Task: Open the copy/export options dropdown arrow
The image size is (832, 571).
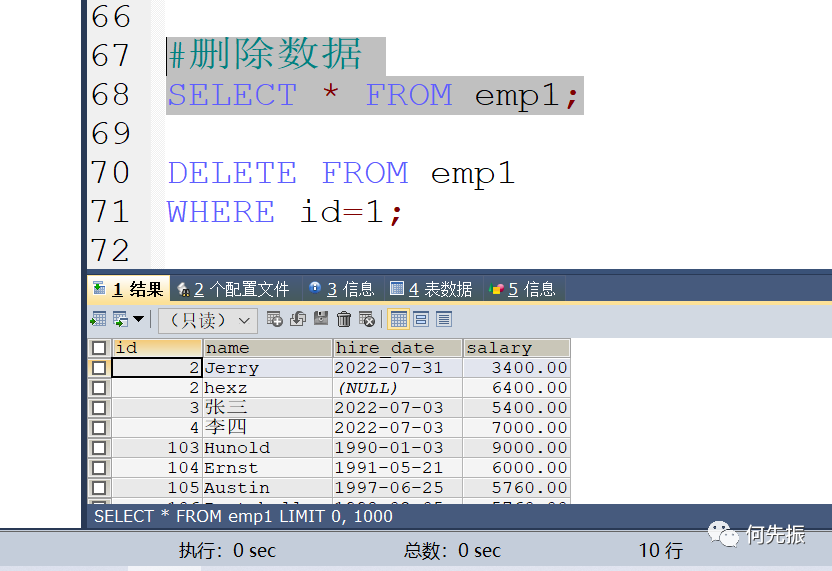Action: [x=138, y=319]
